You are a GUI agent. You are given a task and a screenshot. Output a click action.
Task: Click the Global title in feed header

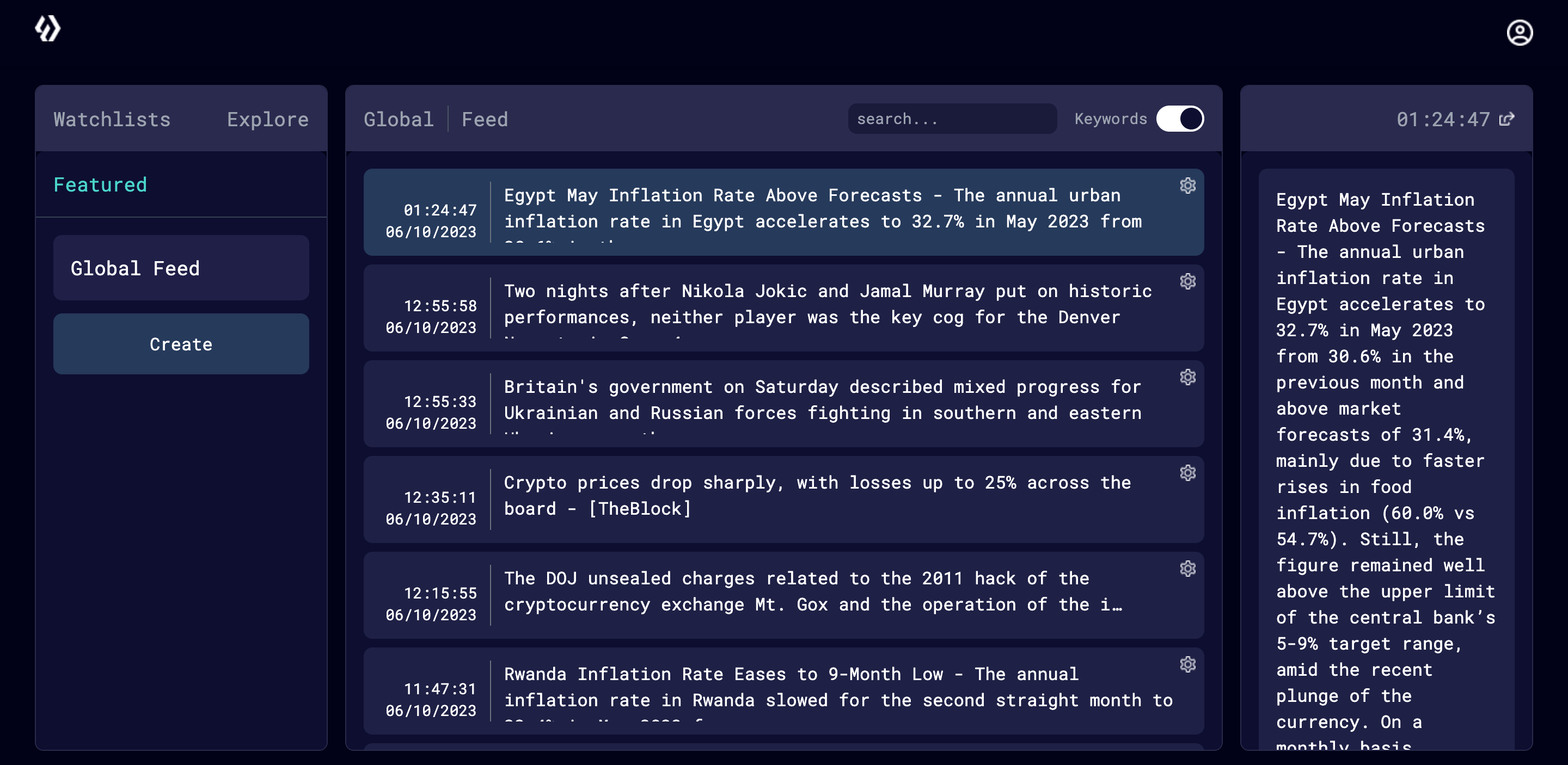pos(399,119)
